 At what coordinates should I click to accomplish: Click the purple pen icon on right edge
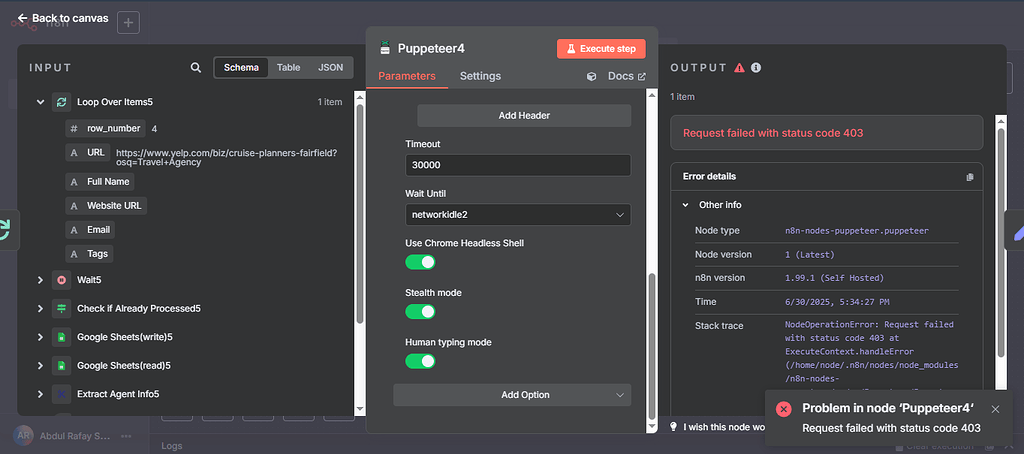click(x=1017, y=231)
